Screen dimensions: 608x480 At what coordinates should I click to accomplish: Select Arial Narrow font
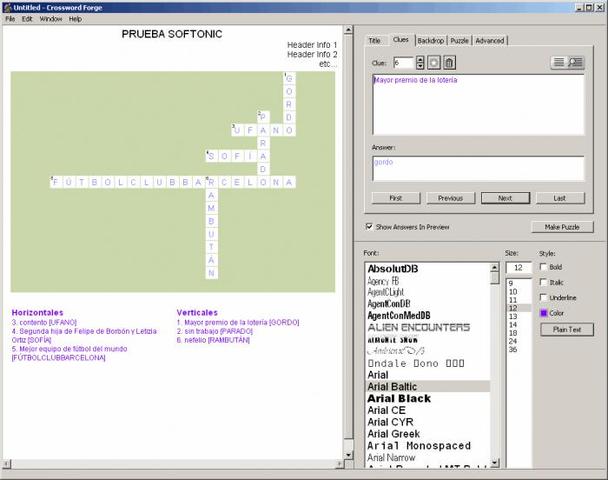[x=391, y=458]
